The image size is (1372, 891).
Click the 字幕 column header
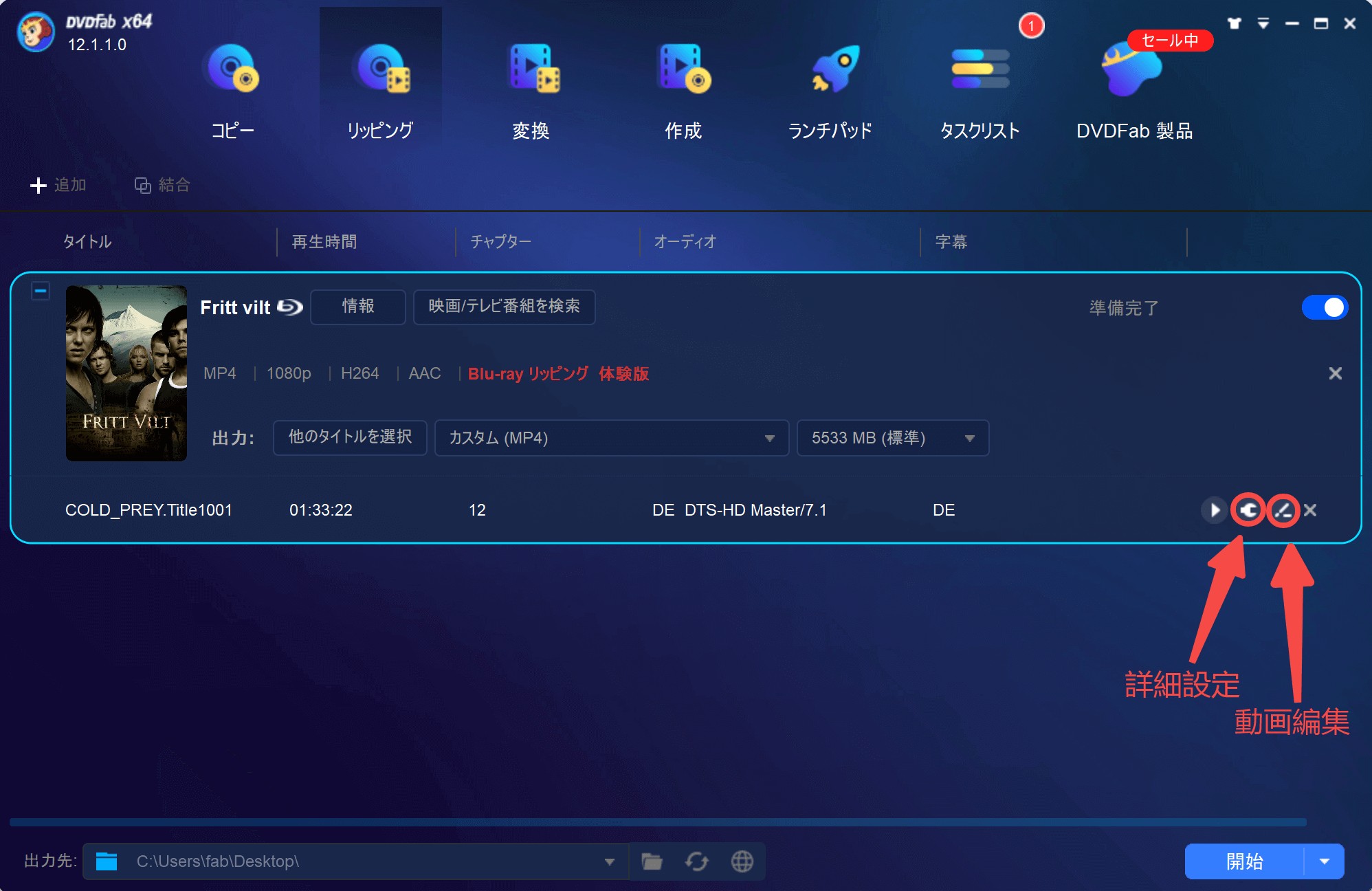tap(951, 242)
